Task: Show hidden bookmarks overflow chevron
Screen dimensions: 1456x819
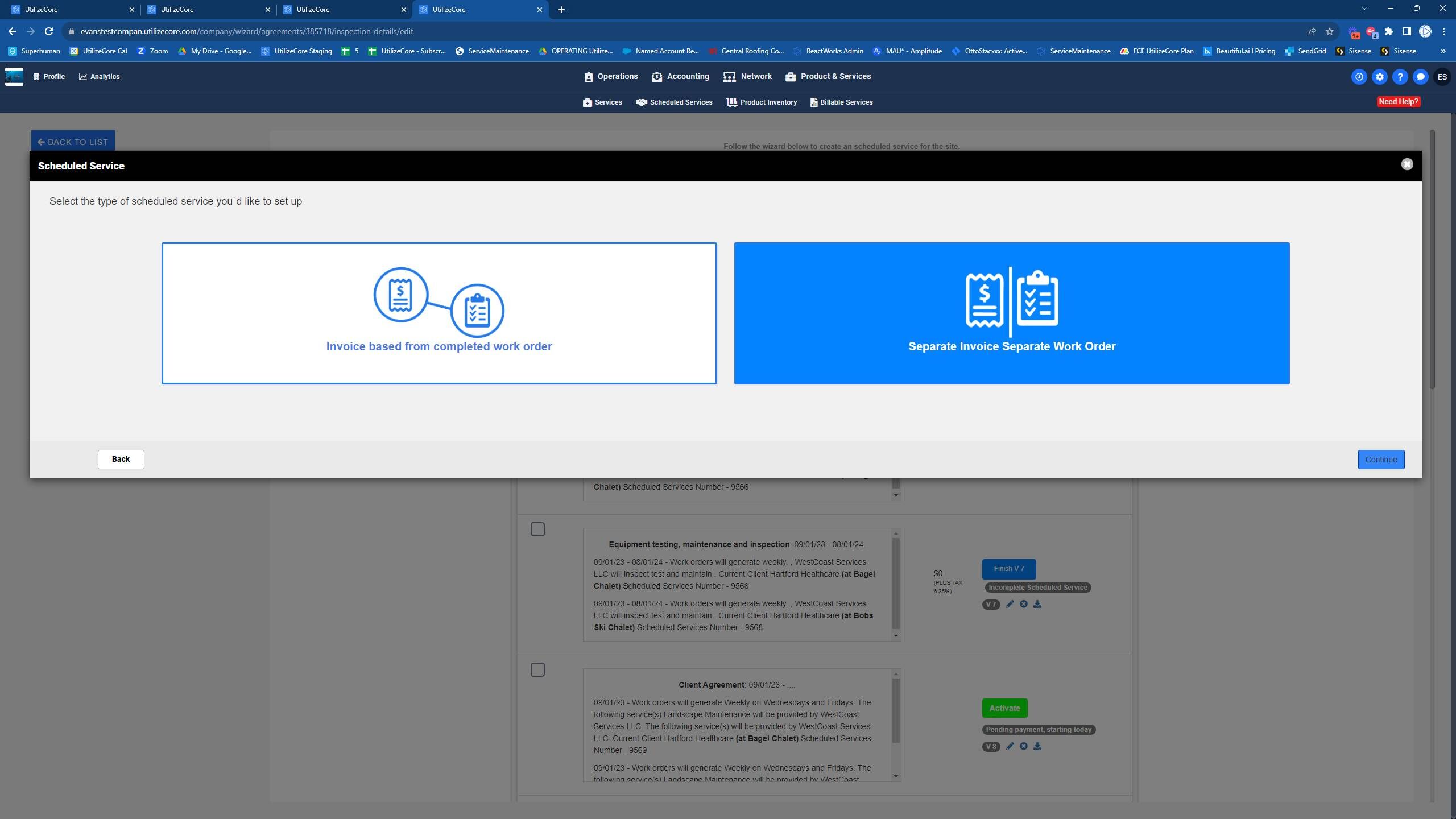Action: pos(1443,51)
